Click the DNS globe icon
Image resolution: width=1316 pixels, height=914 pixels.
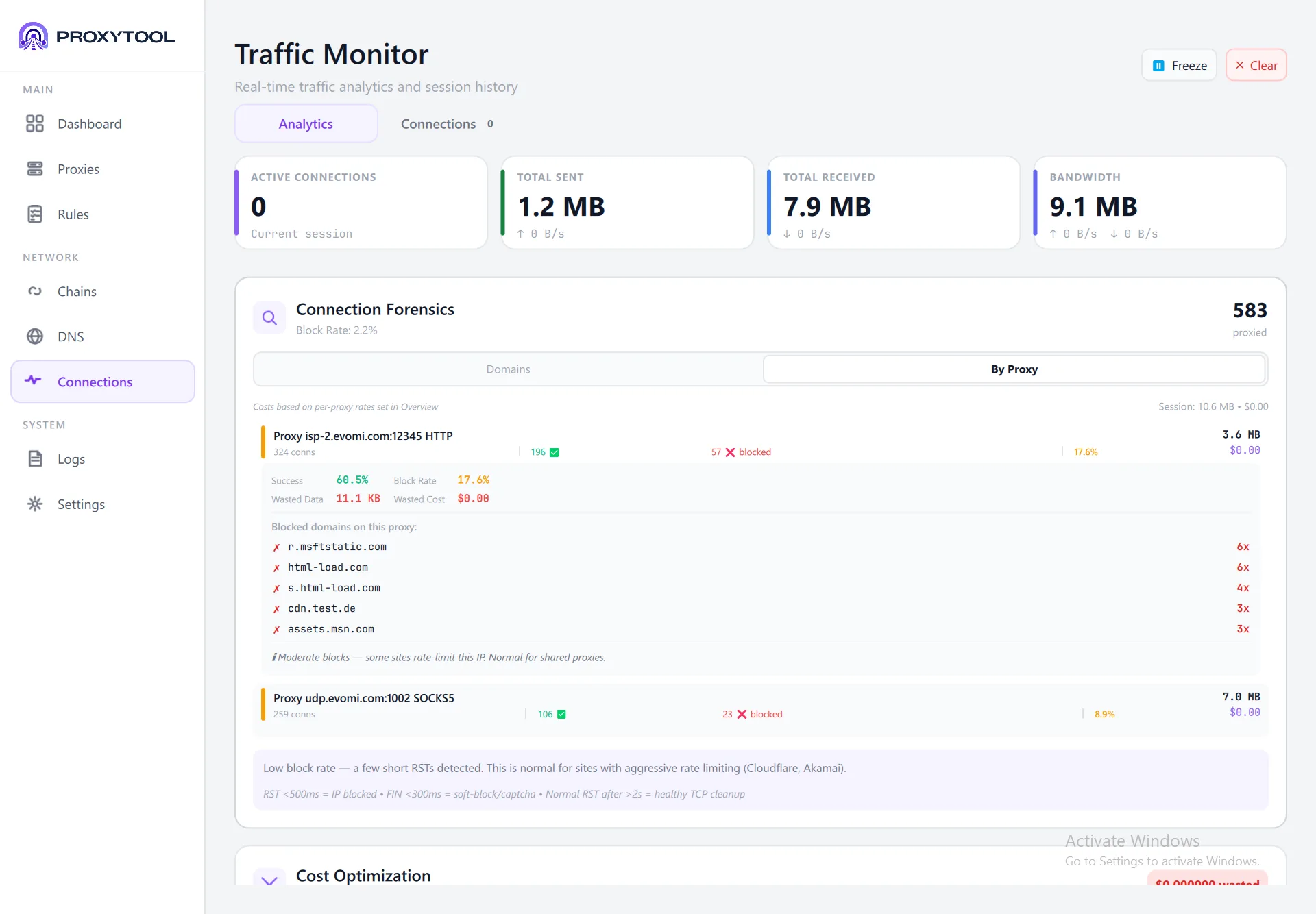click(35, 336)
